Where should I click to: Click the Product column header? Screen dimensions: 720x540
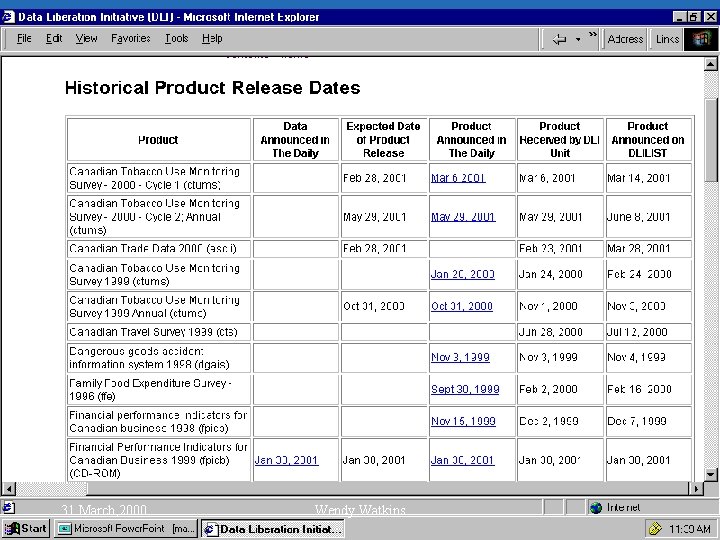pos(158,140)
